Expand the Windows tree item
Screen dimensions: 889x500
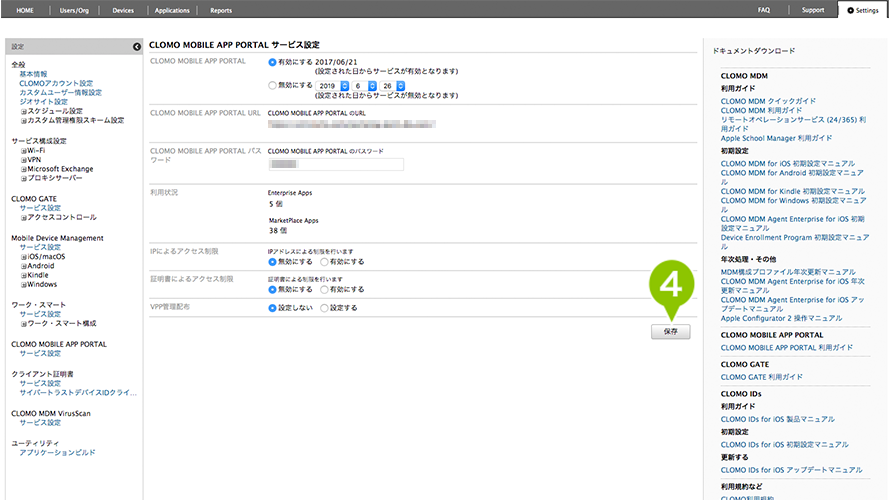[24, 285]
